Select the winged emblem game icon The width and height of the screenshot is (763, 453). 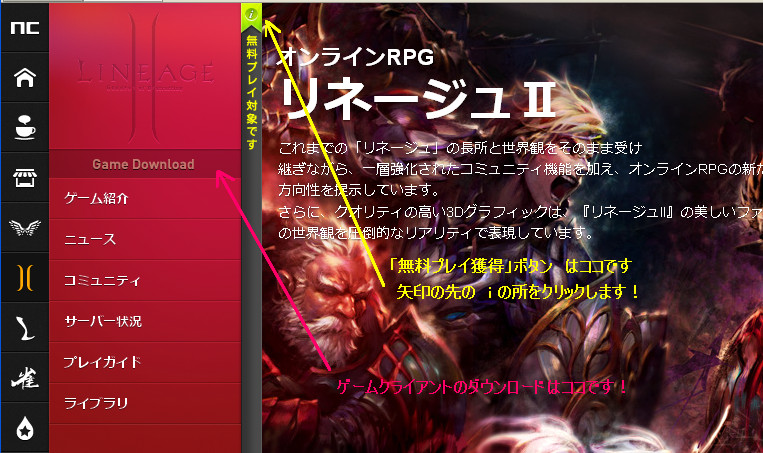[25, 227]
